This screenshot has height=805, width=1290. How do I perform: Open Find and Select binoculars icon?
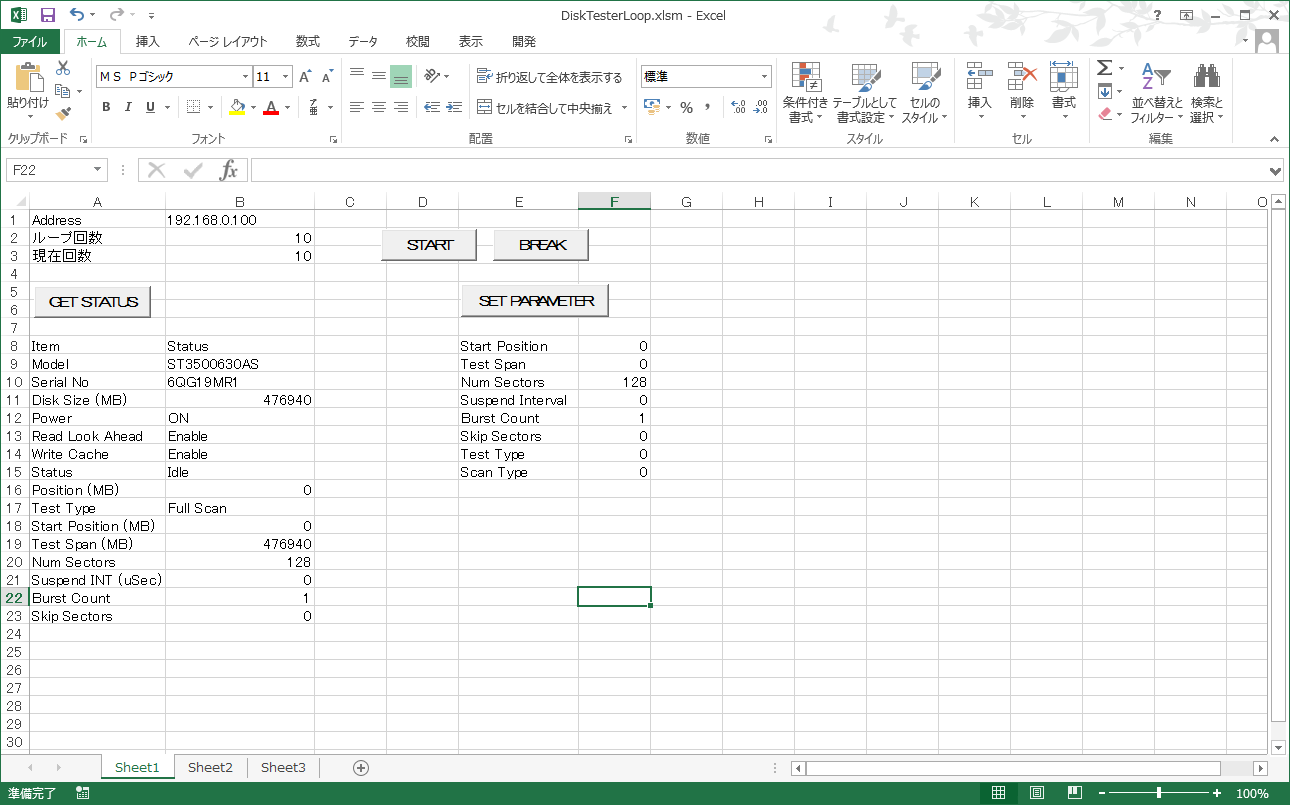click(1206, 76)
